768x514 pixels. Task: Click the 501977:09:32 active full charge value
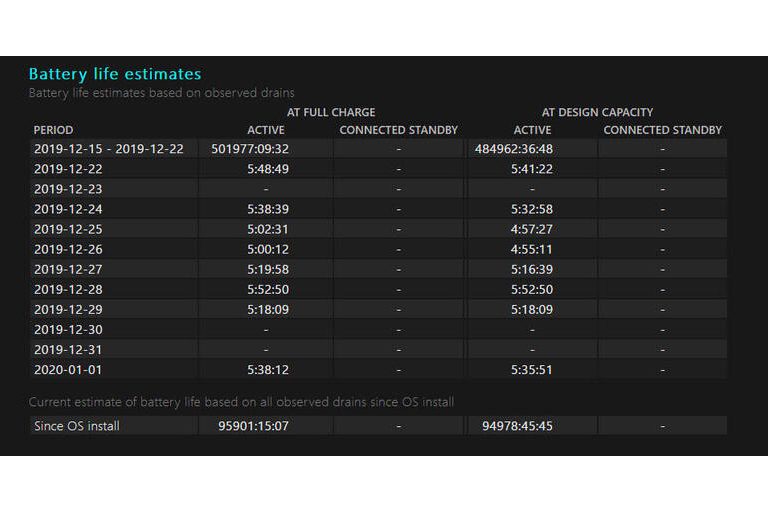point(250,149)
